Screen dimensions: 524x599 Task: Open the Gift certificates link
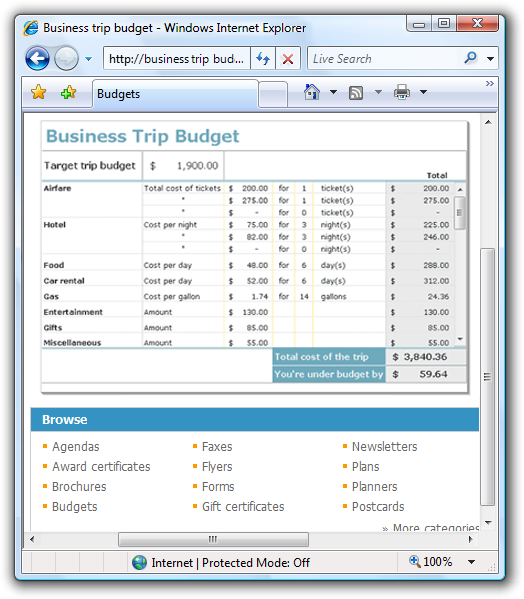(243, 507)
